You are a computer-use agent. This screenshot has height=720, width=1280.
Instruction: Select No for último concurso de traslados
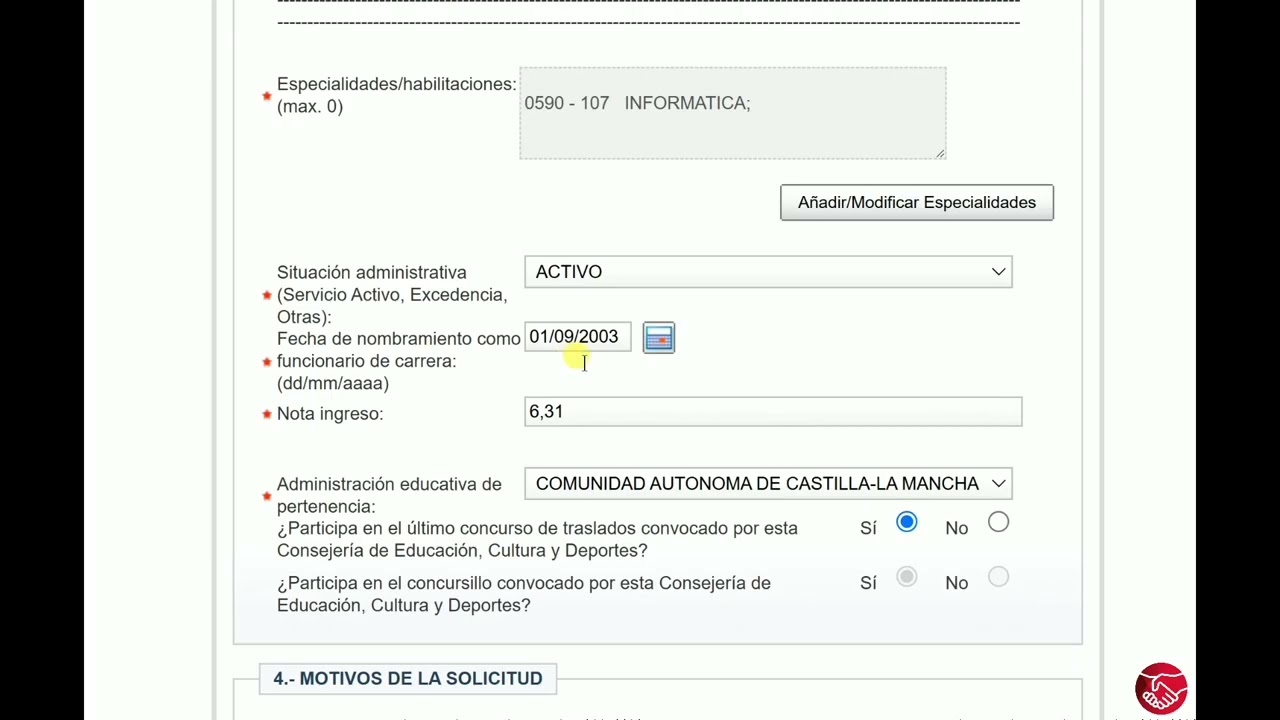coord(998,522)
